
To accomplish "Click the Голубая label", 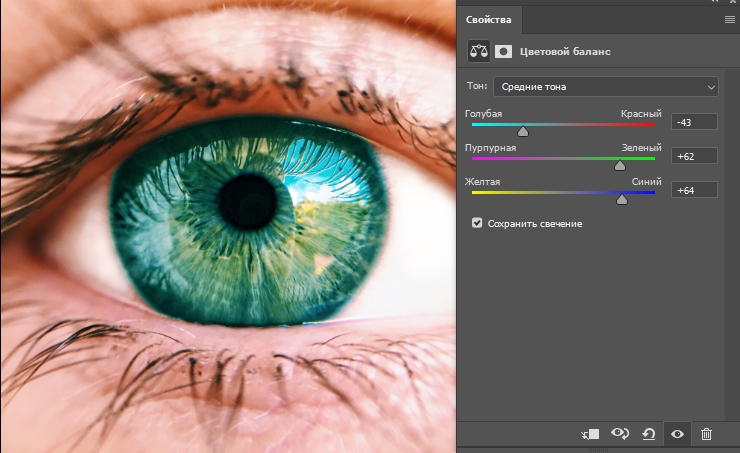I will click(x=483, y=114).
